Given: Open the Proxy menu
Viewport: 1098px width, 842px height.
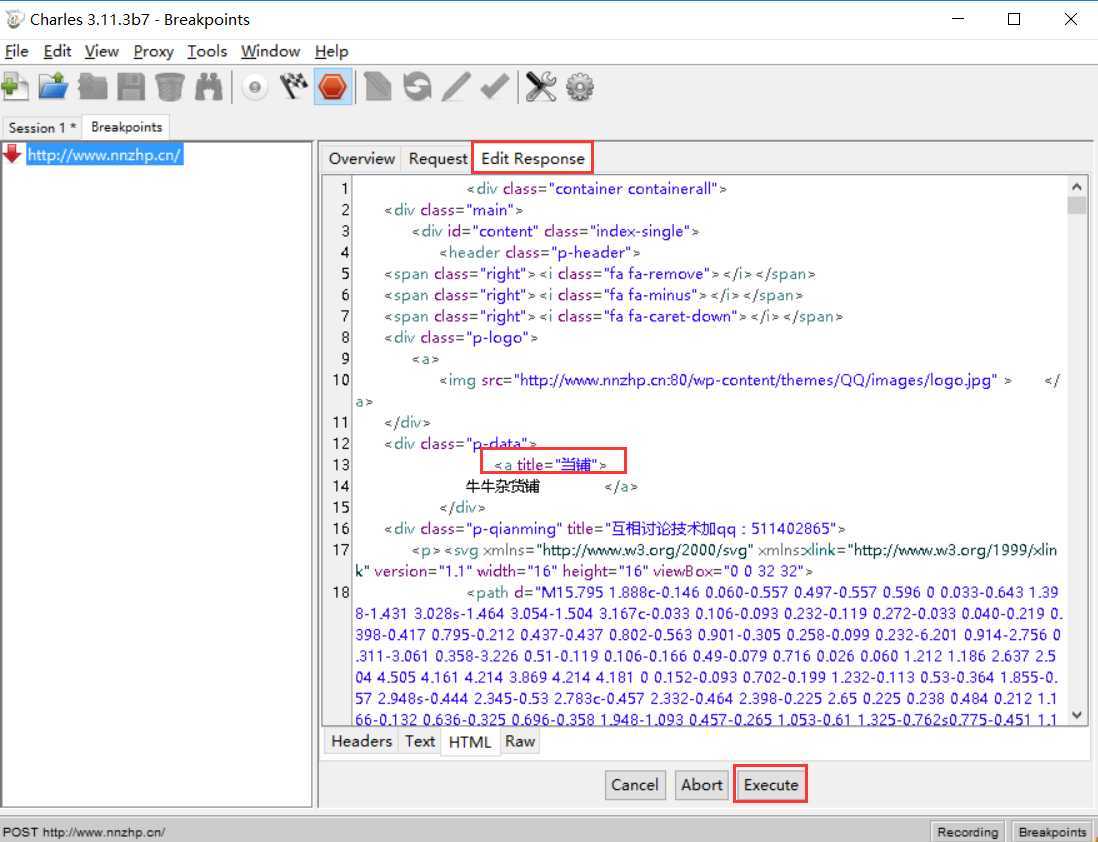Looking at the screenshot, I should [153, 51].
